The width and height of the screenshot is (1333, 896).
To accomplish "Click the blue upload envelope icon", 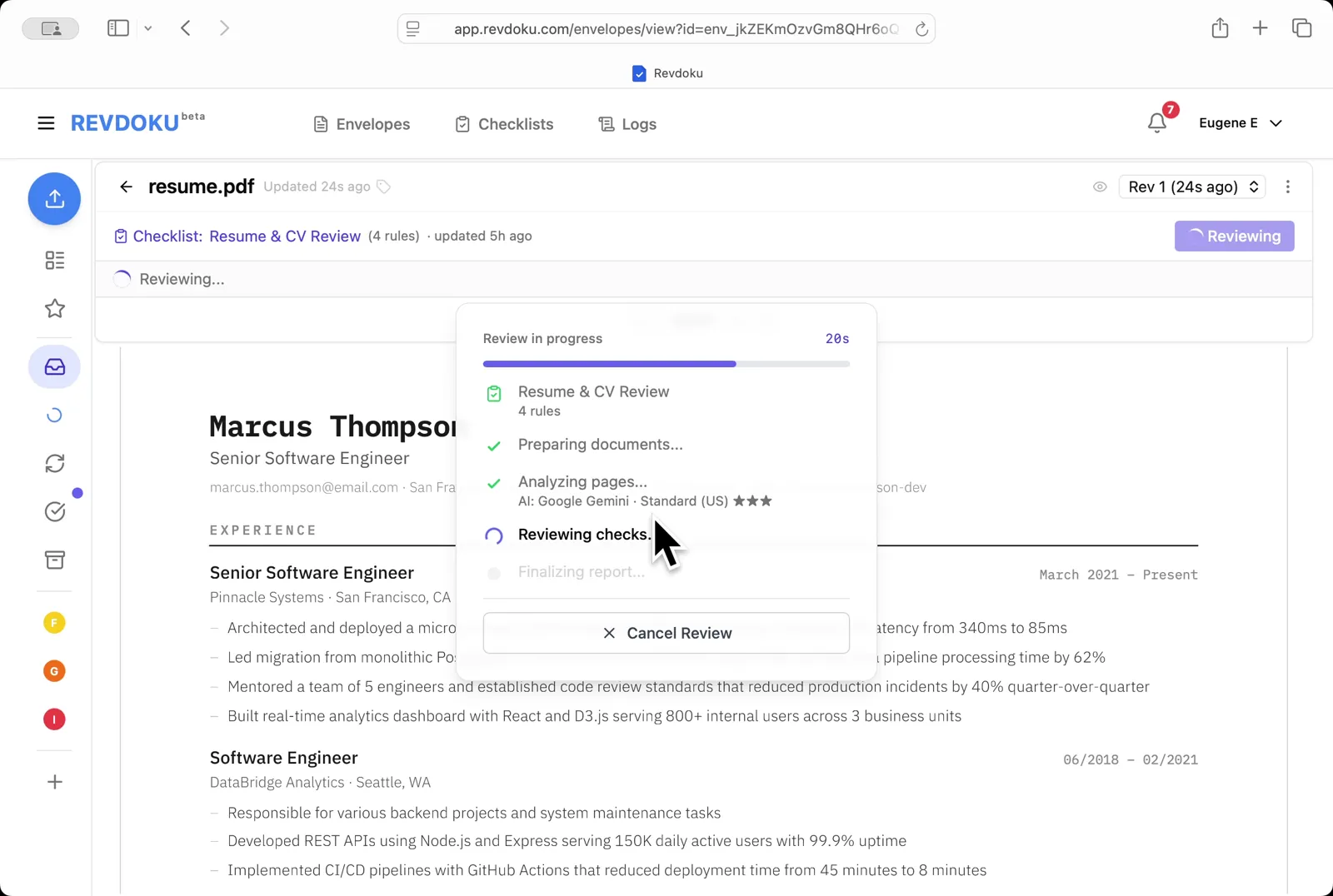I will [54, 199].
